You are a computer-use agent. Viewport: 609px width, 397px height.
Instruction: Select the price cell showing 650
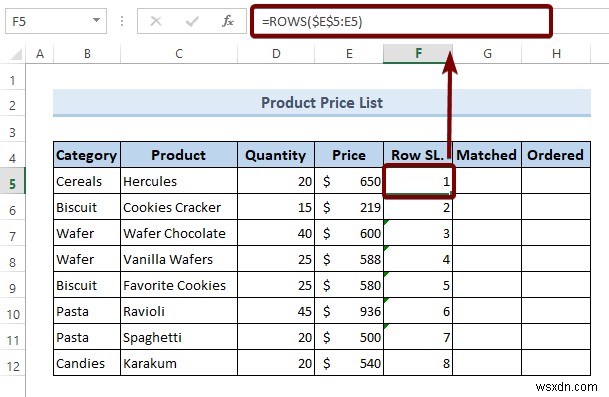[x=349, y=181]
